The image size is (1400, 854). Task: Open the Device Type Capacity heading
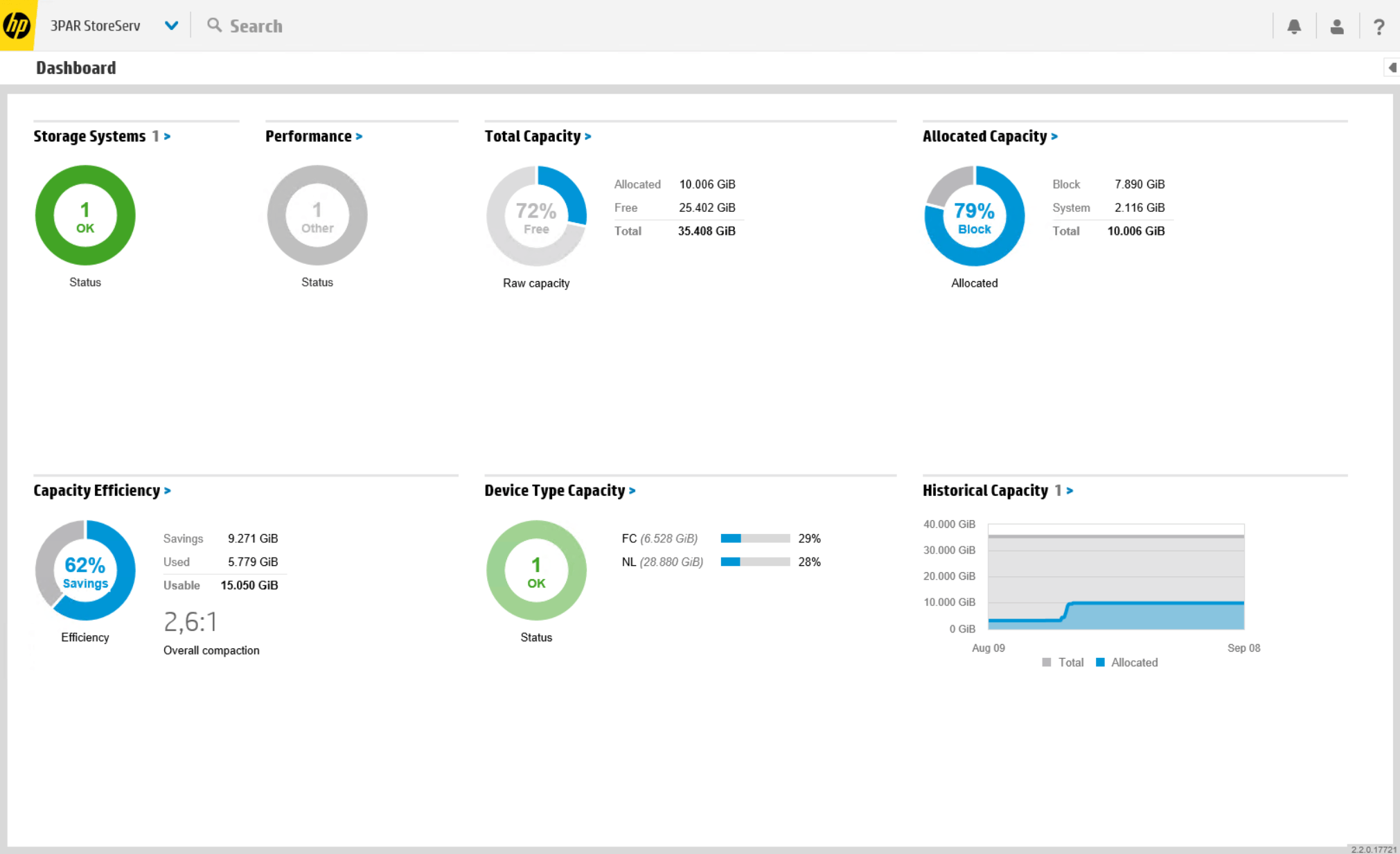(554, 490)
